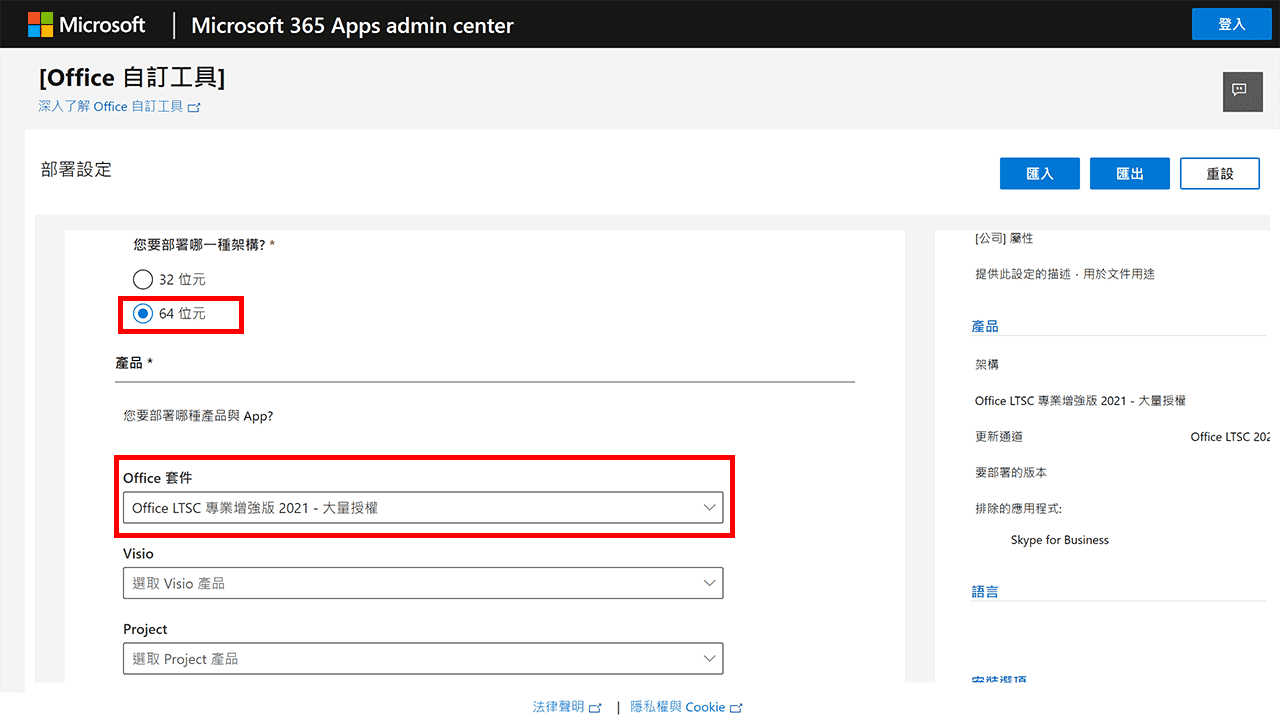
Task: Open the Office 套件 dropdown
Action: point(424,507)
